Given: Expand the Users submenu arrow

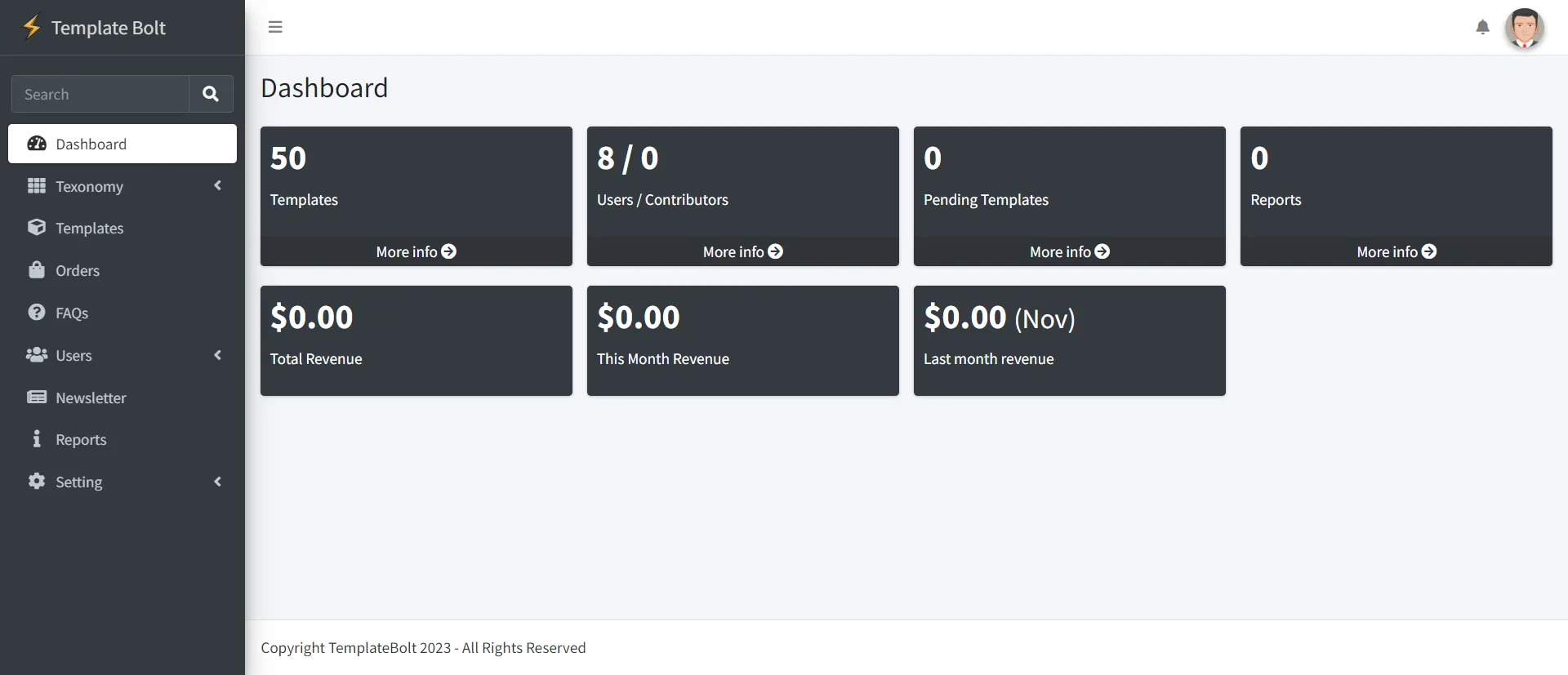Looking at the screenshot, I should coord(217,355).
